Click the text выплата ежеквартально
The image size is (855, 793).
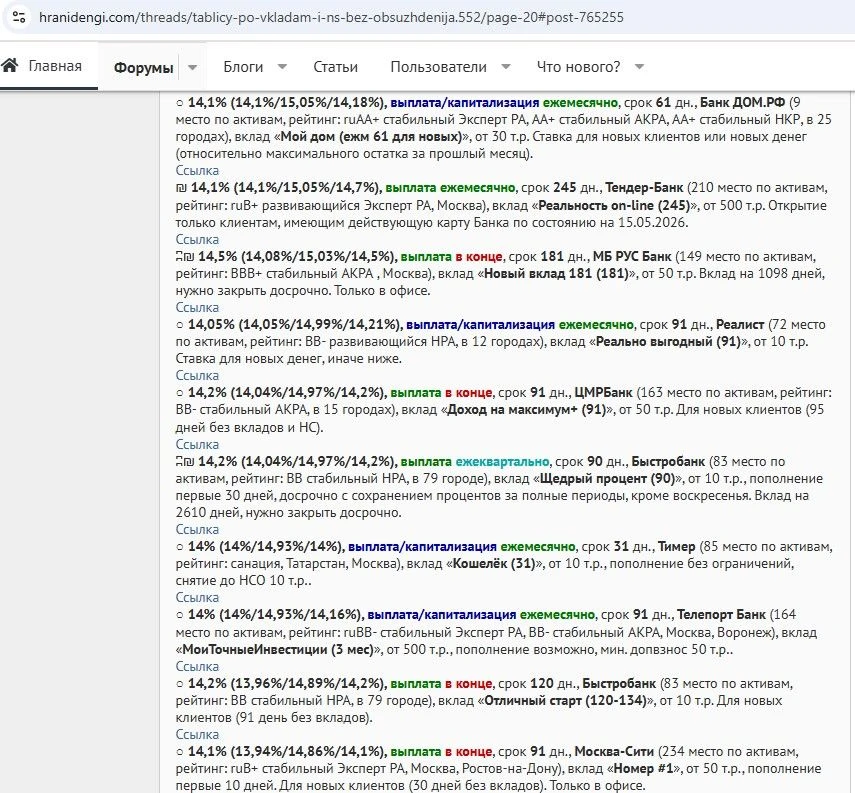click(x=475, y=461)
